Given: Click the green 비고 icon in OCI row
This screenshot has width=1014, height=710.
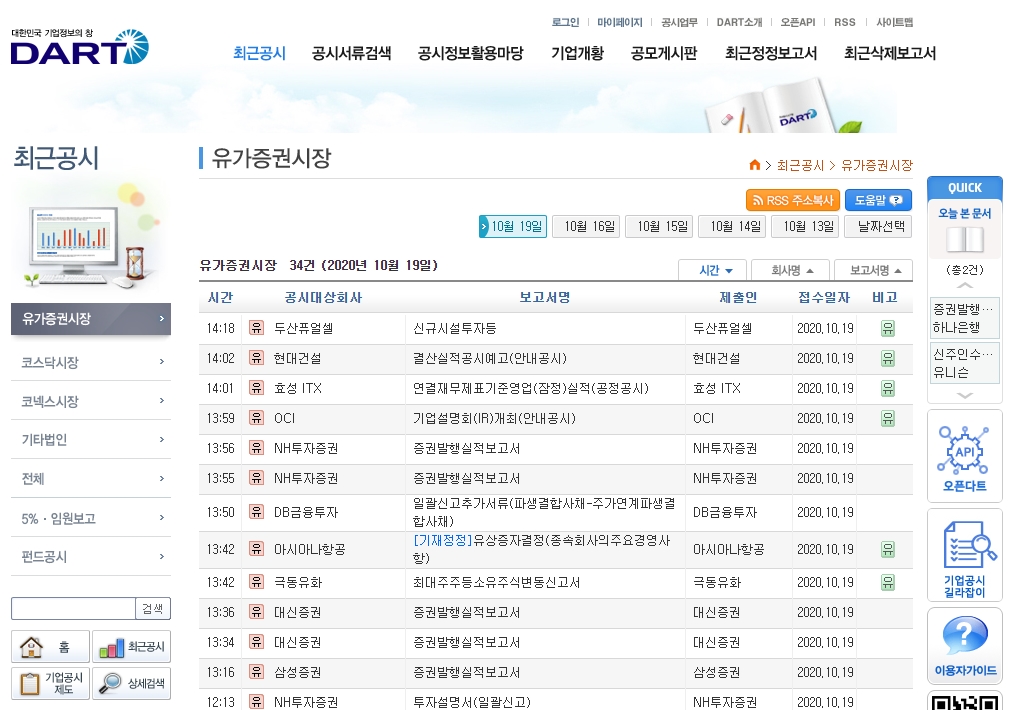Looking at the screenshot, I should 888,418.
